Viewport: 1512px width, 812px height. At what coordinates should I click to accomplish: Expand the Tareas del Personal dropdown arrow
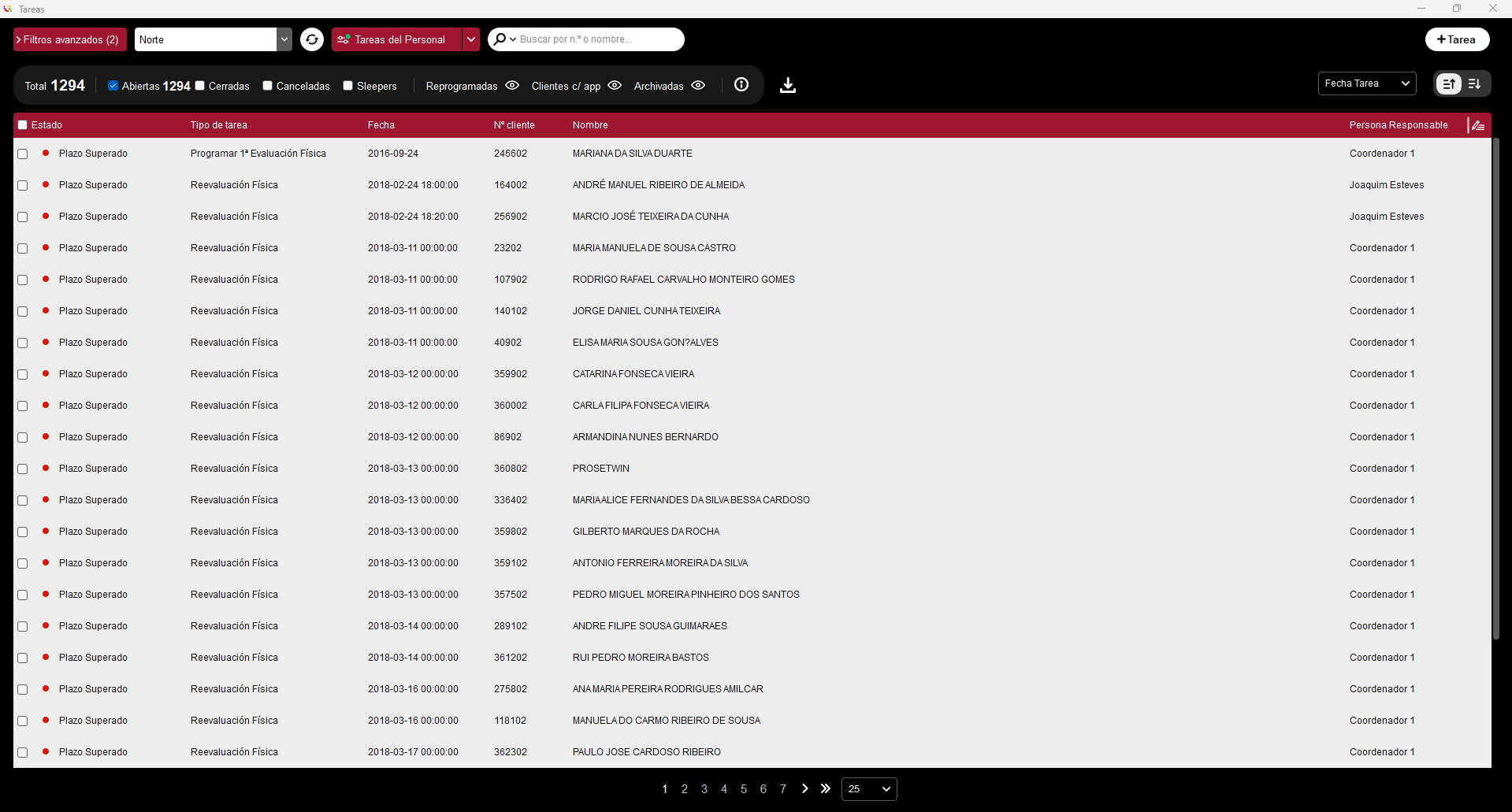470,39
